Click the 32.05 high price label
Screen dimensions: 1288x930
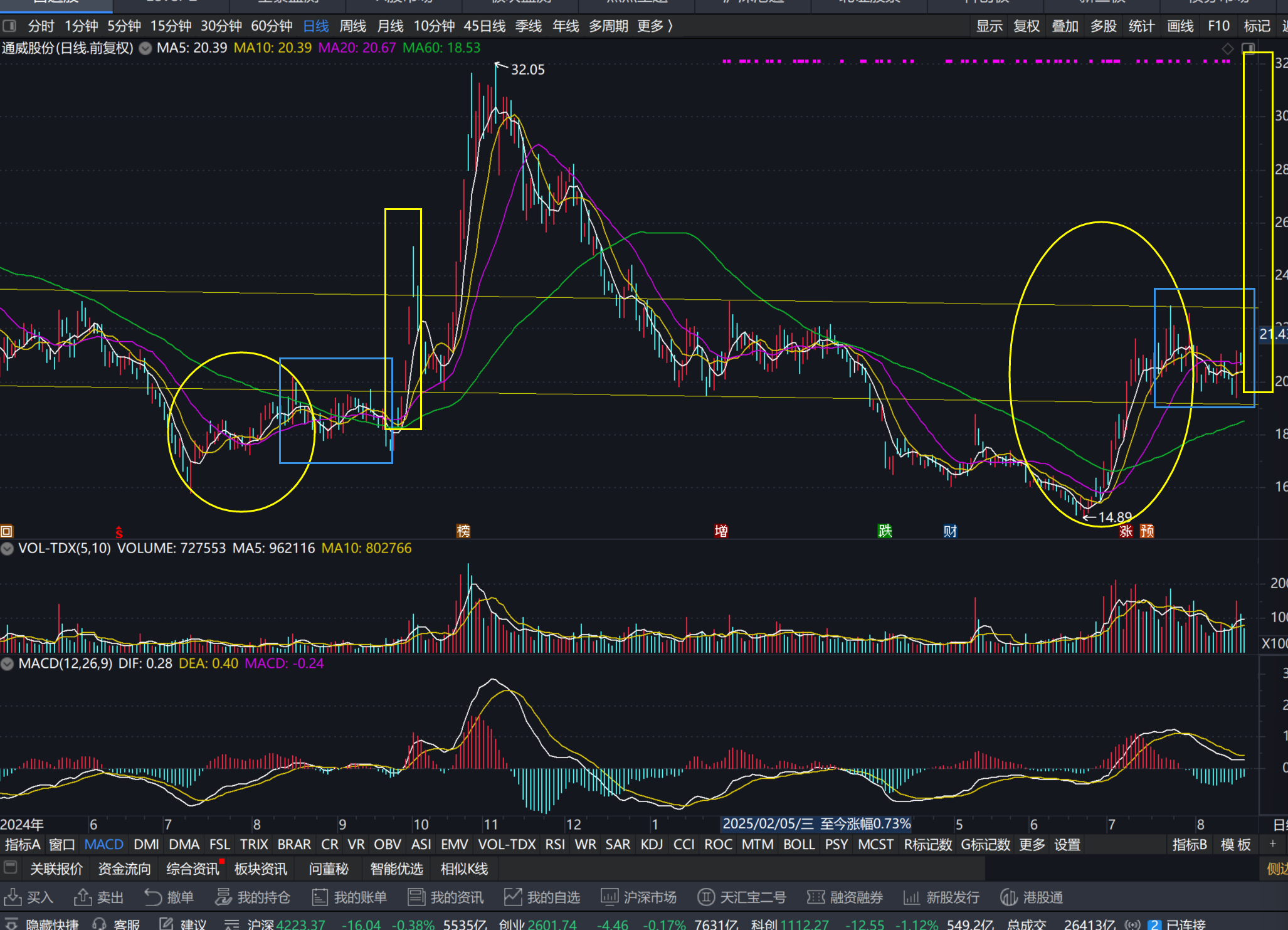528,70
